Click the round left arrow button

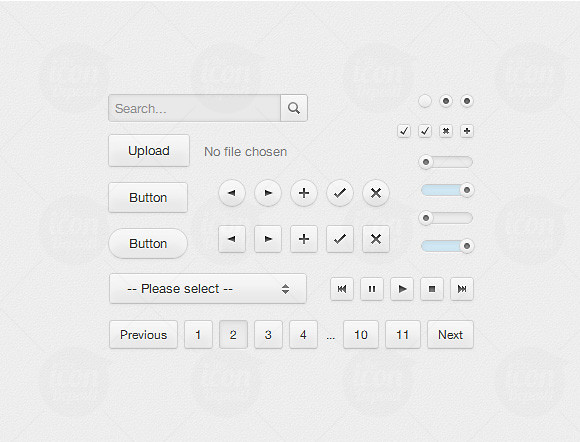(232, 193)
